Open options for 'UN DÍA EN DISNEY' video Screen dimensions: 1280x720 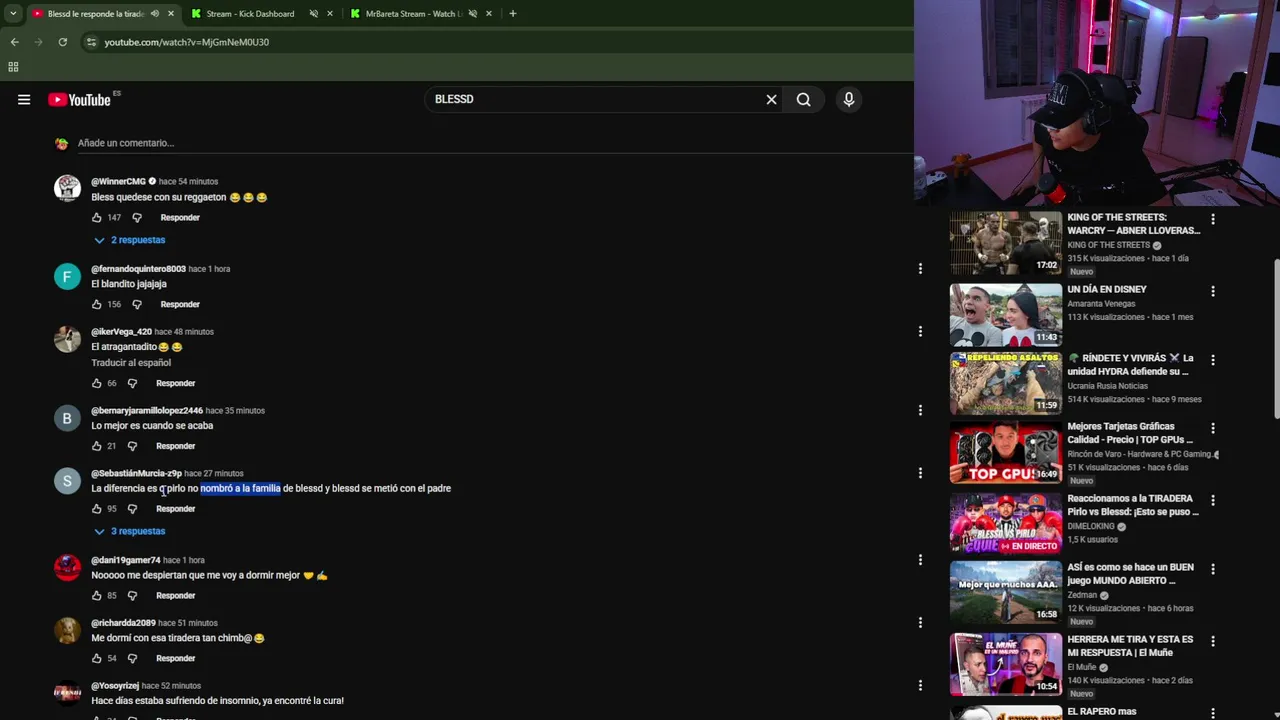click(1213, 291)
